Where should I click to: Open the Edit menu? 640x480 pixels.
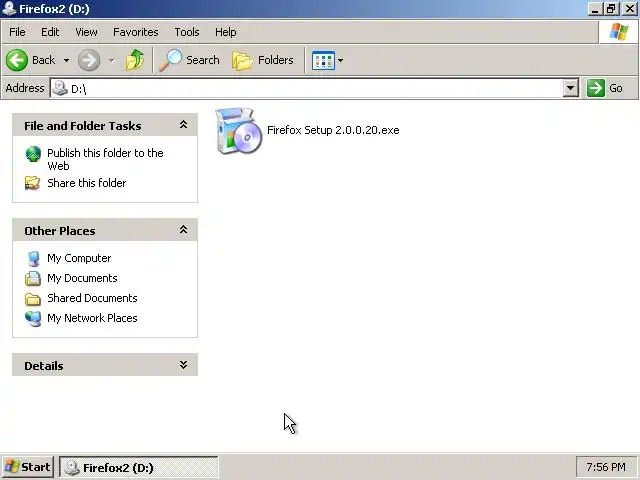[50, 32]
